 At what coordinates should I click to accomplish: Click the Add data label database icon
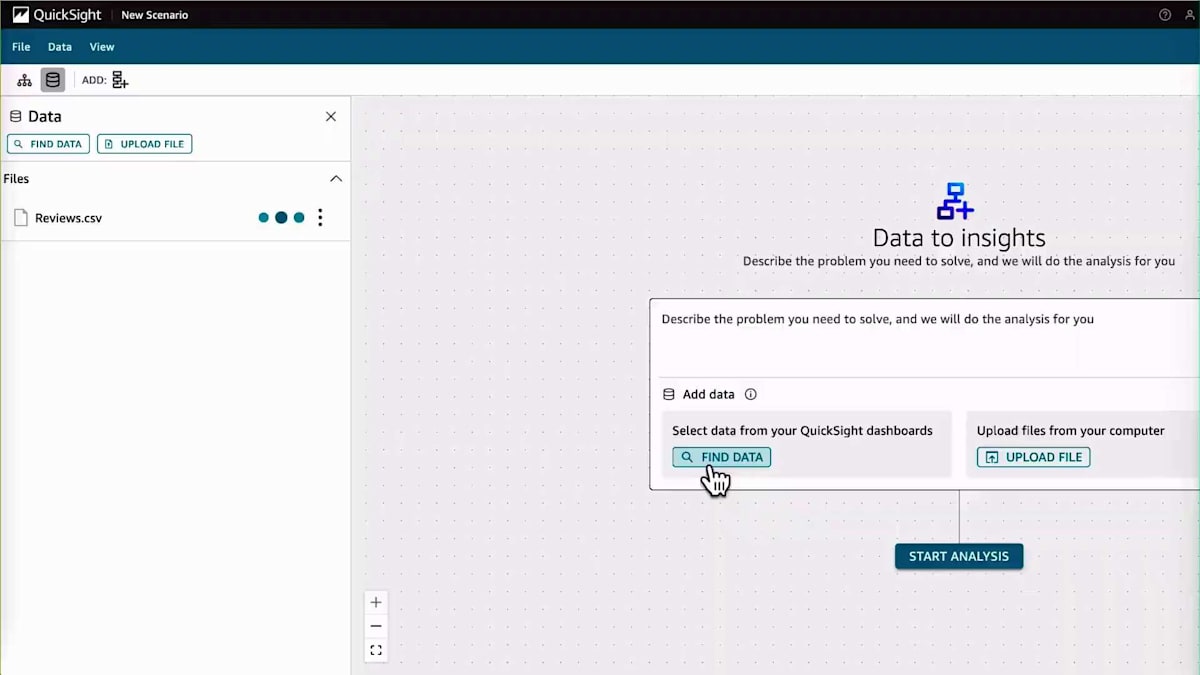(669, 395)
